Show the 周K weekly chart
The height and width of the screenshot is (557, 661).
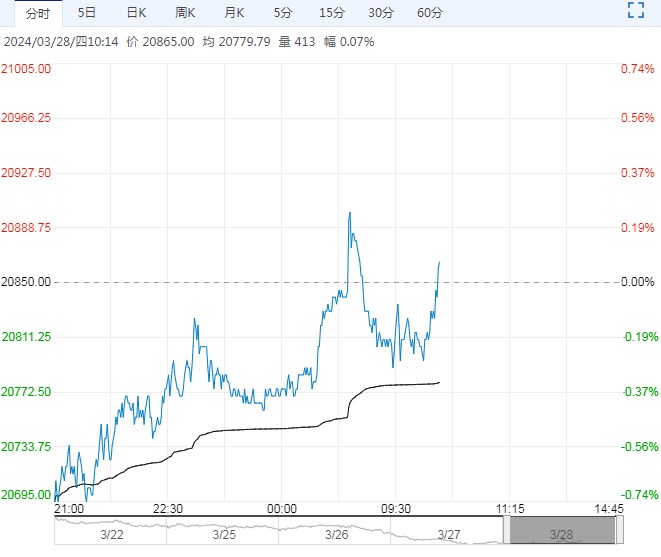(x=185, y=13)
